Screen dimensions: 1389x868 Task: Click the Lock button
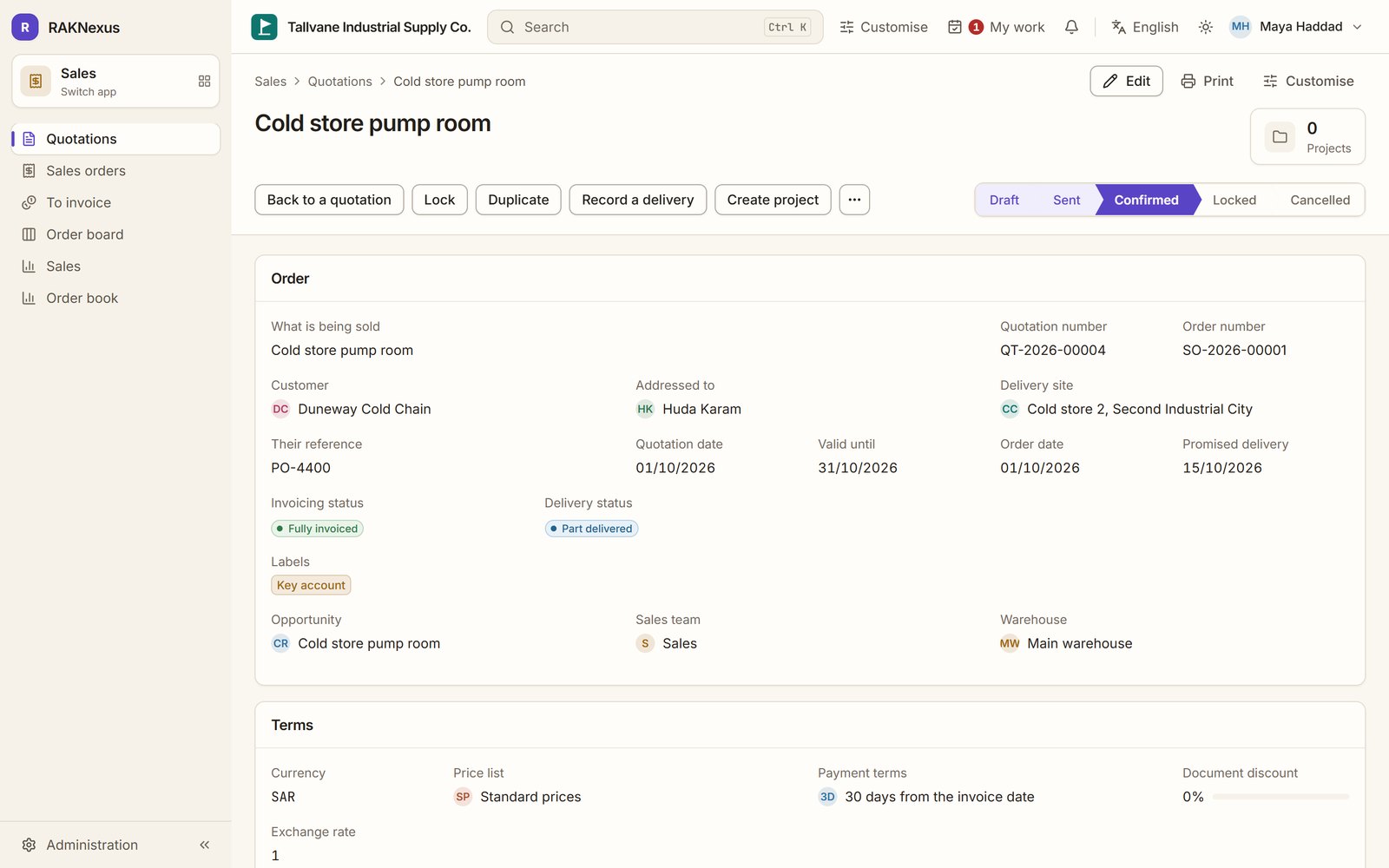pos(439,200)
